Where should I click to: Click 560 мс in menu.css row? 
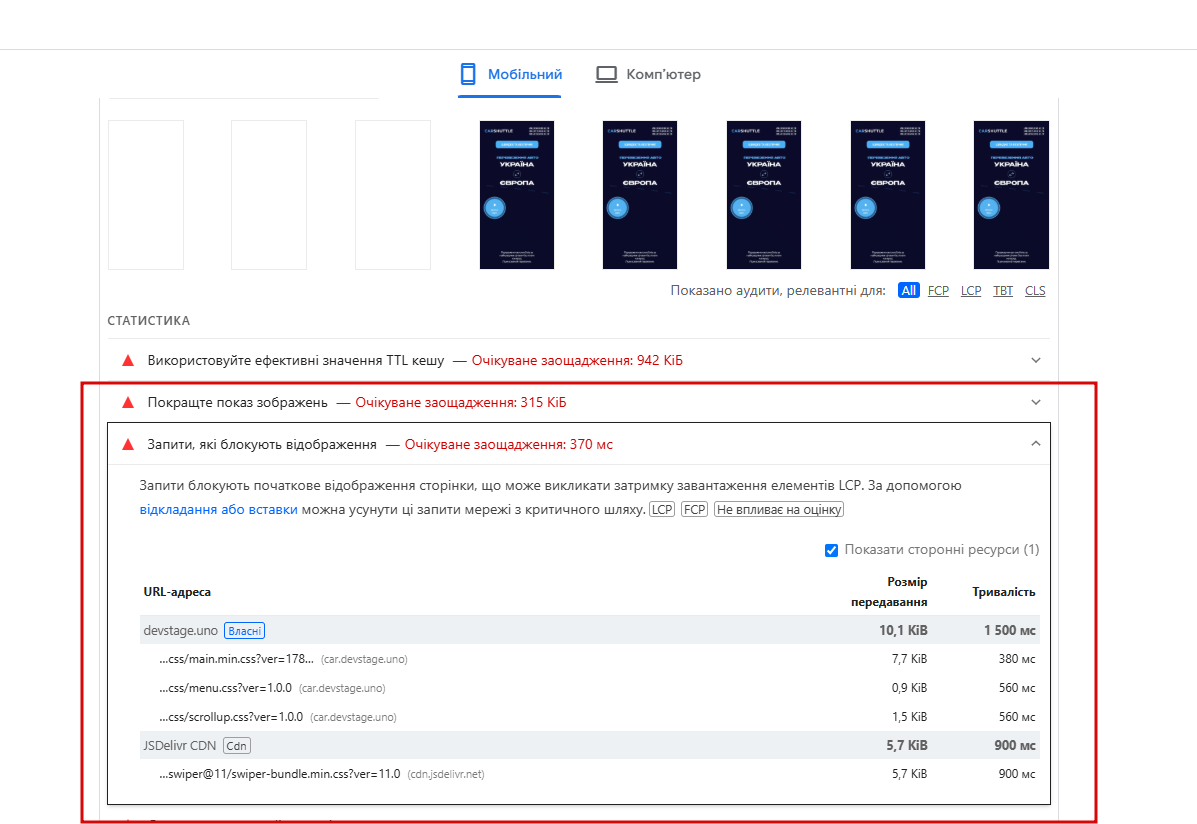[1017, 688]
